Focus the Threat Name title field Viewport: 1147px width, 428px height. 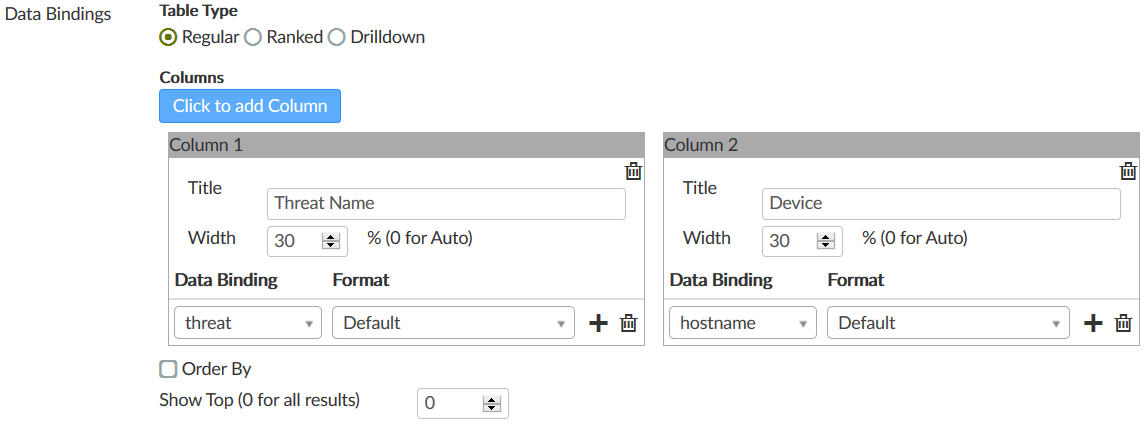[x=446, y=203]
